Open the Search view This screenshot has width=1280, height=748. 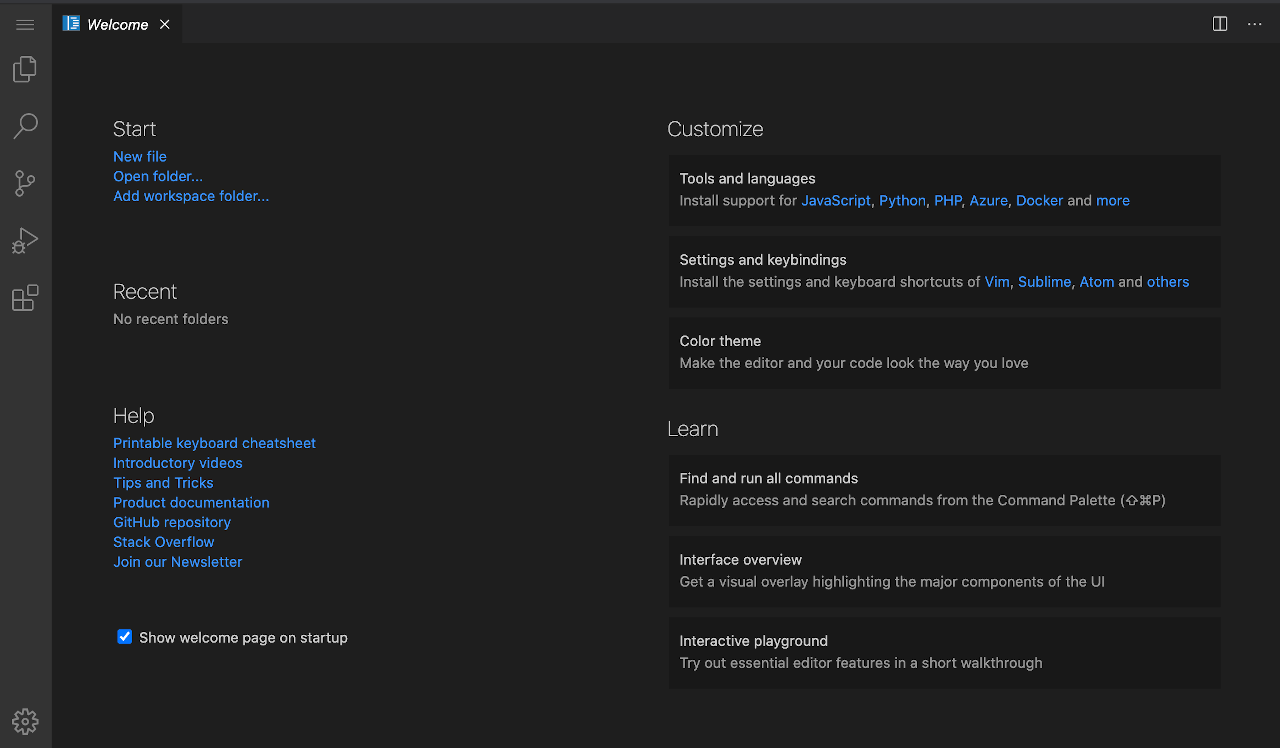[25, 126]
